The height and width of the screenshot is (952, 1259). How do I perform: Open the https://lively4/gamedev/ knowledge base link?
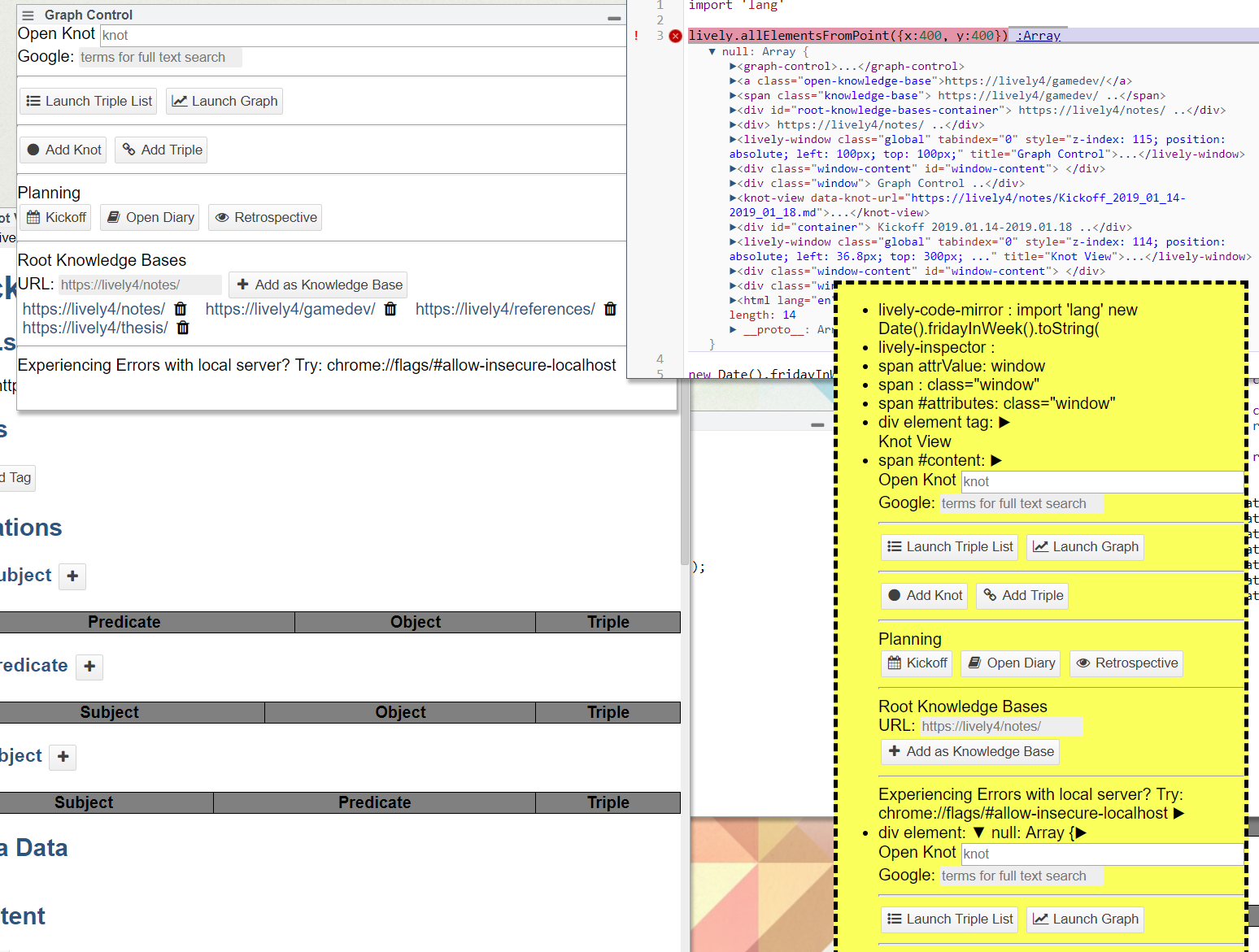tap(290, 309)
